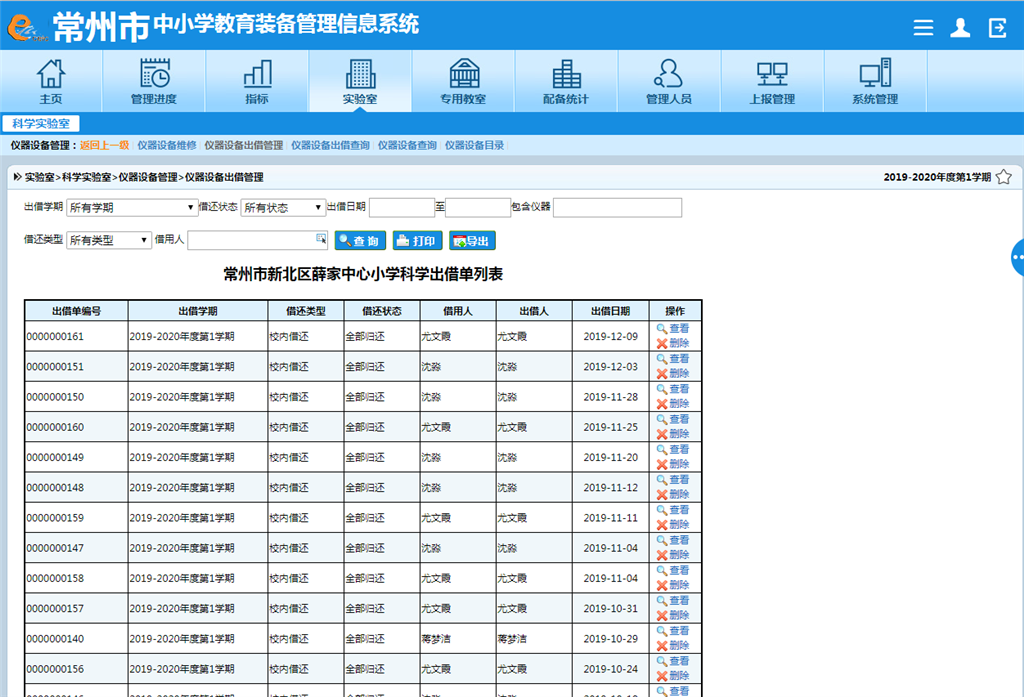
Task: Select the 科学实验室 tab
Action: coord(40,123)
